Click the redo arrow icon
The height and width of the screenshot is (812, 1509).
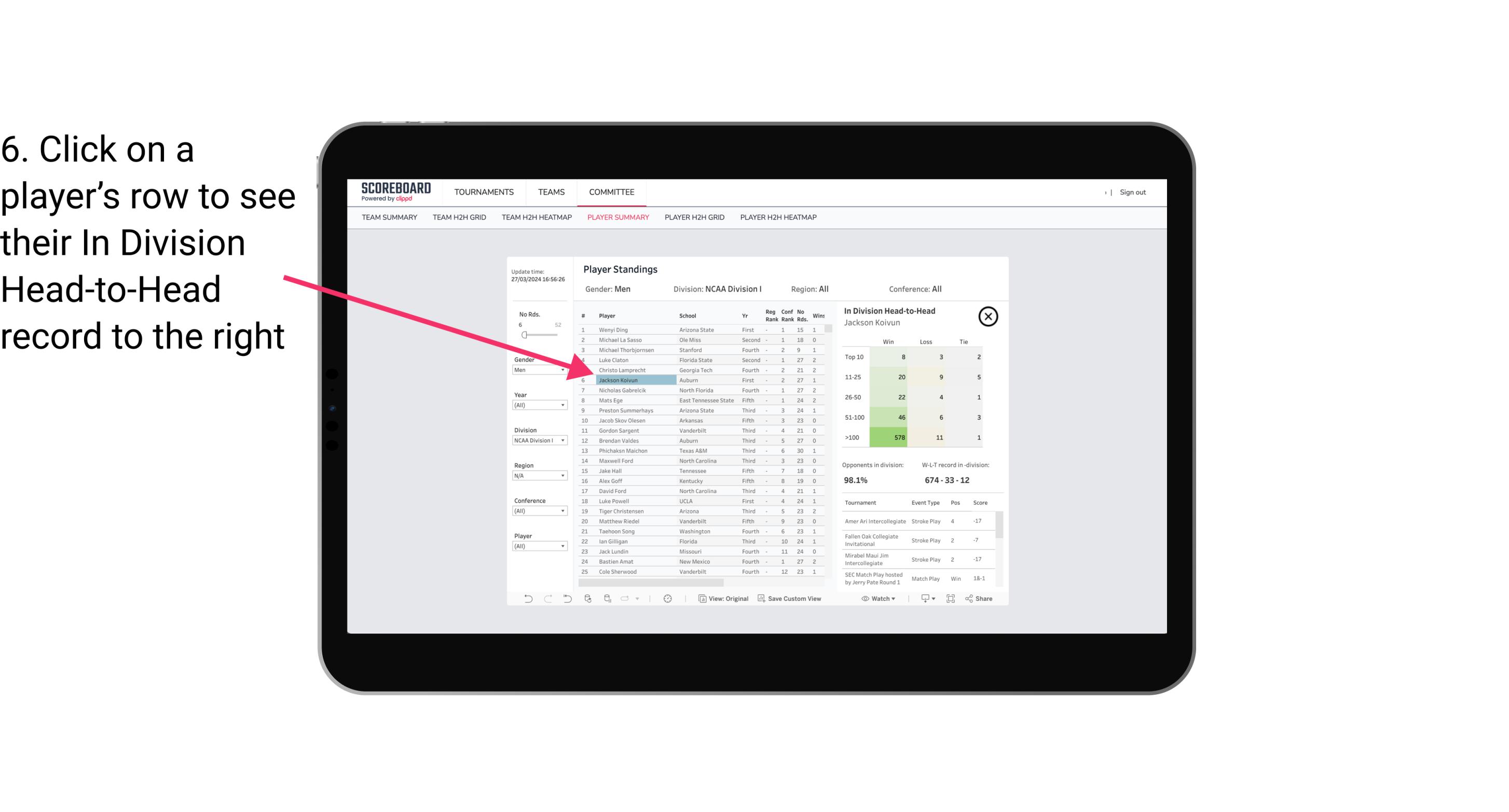[547, 599]
